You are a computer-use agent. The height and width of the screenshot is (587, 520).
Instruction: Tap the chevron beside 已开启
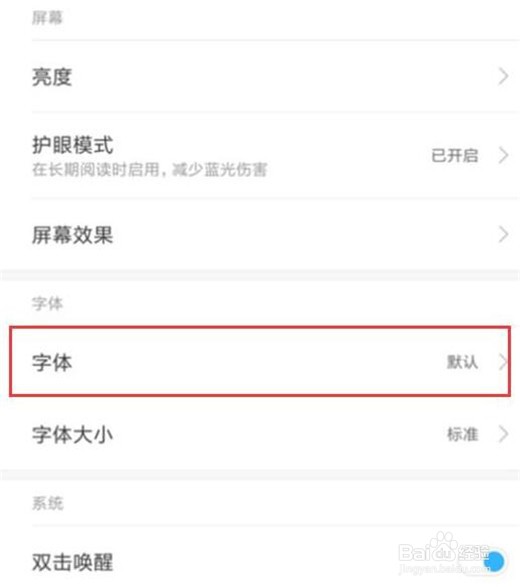(504, 155)
